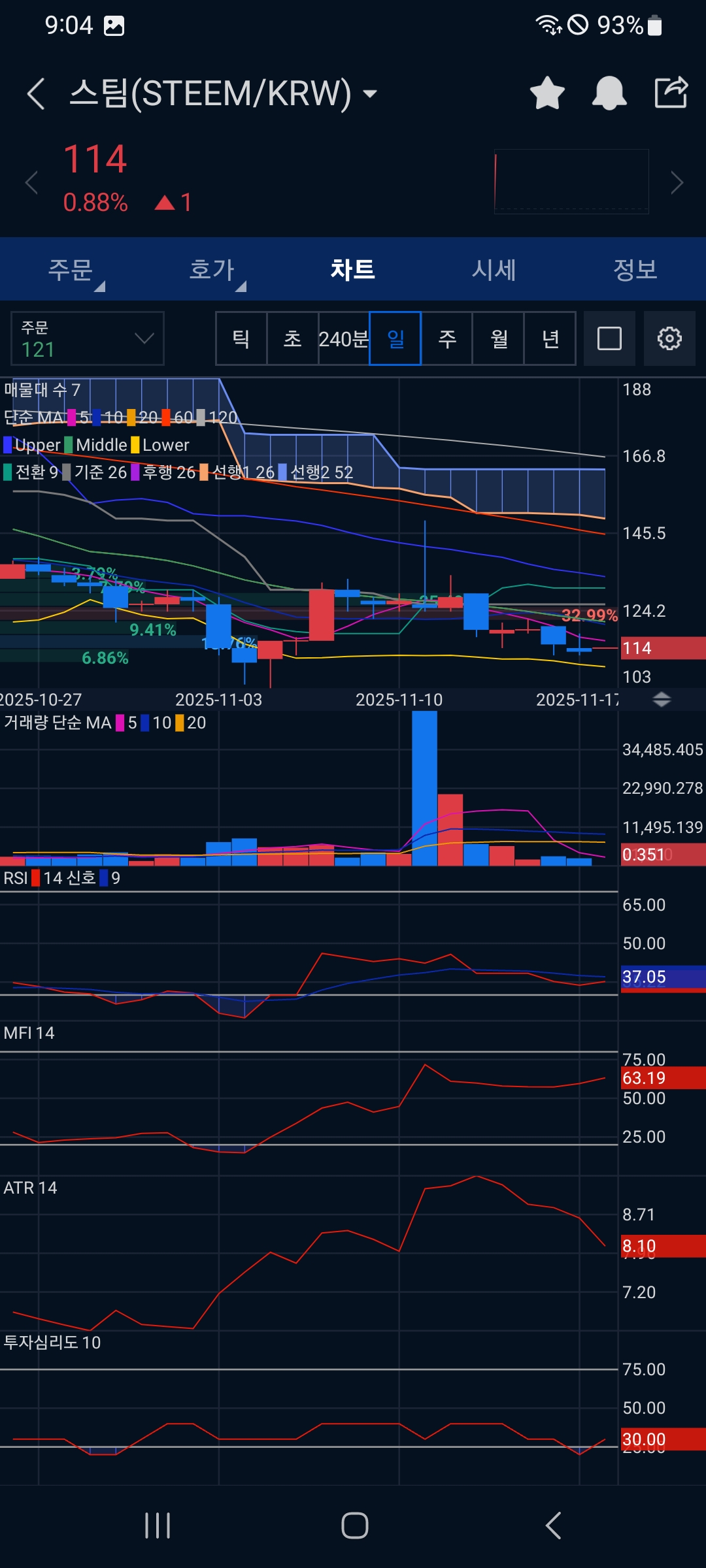
Task: Tap the chart resize handle arrows icon
Action: click(x=662, y=700)
